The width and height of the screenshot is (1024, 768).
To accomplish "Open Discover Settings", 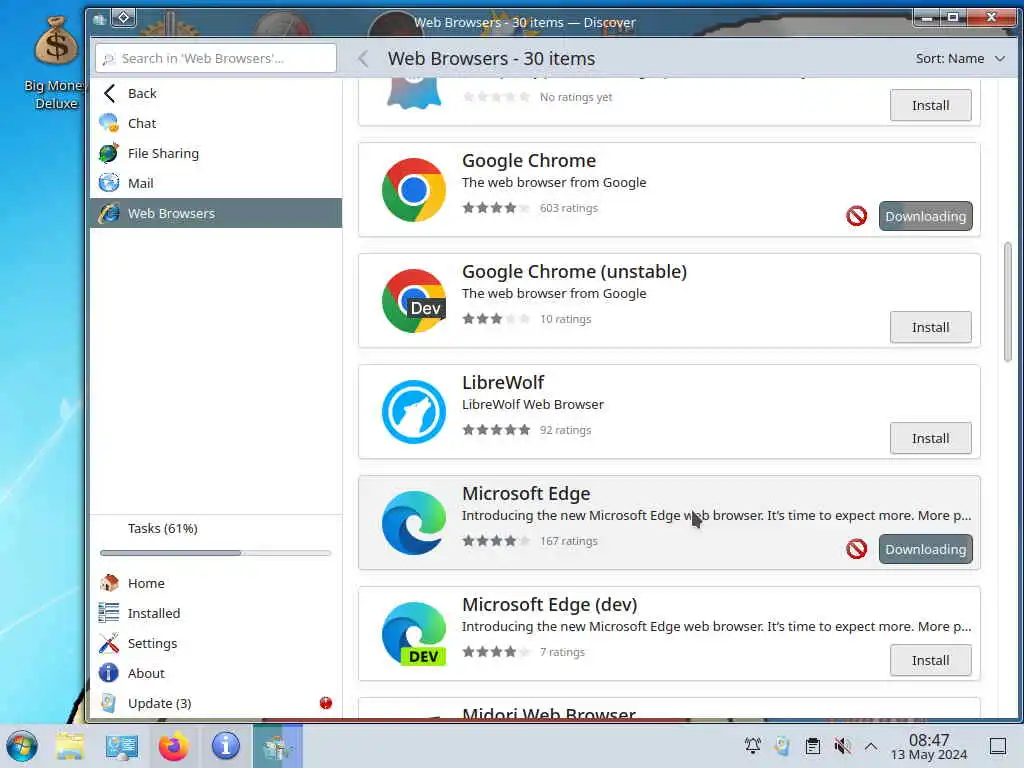I will click(216, 643).
